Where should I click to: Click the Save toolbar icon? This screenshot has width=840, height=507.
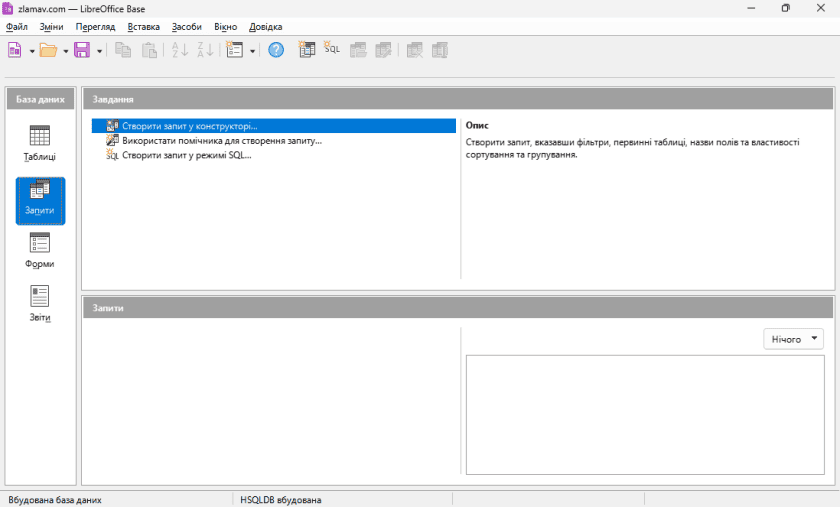point(82,50)
